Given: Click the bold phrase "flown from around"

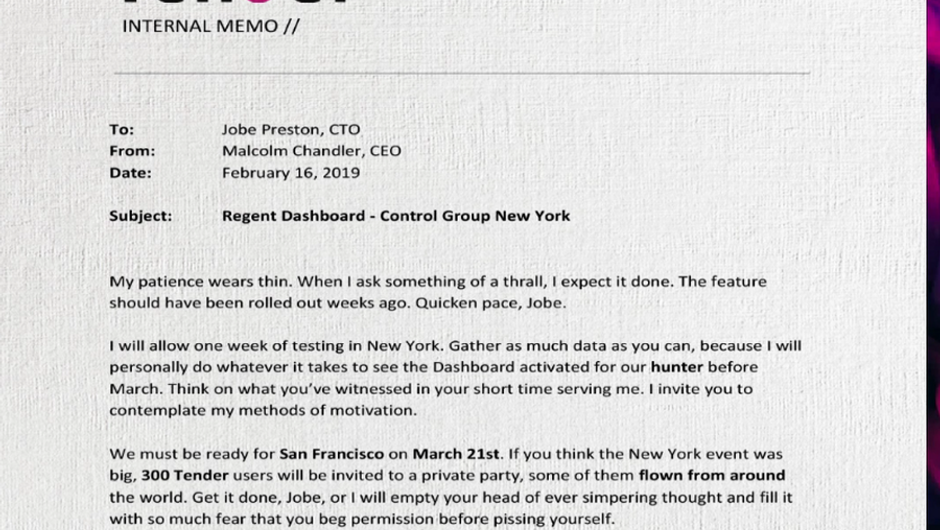Looking at the screenshot, I should (712, 475).
